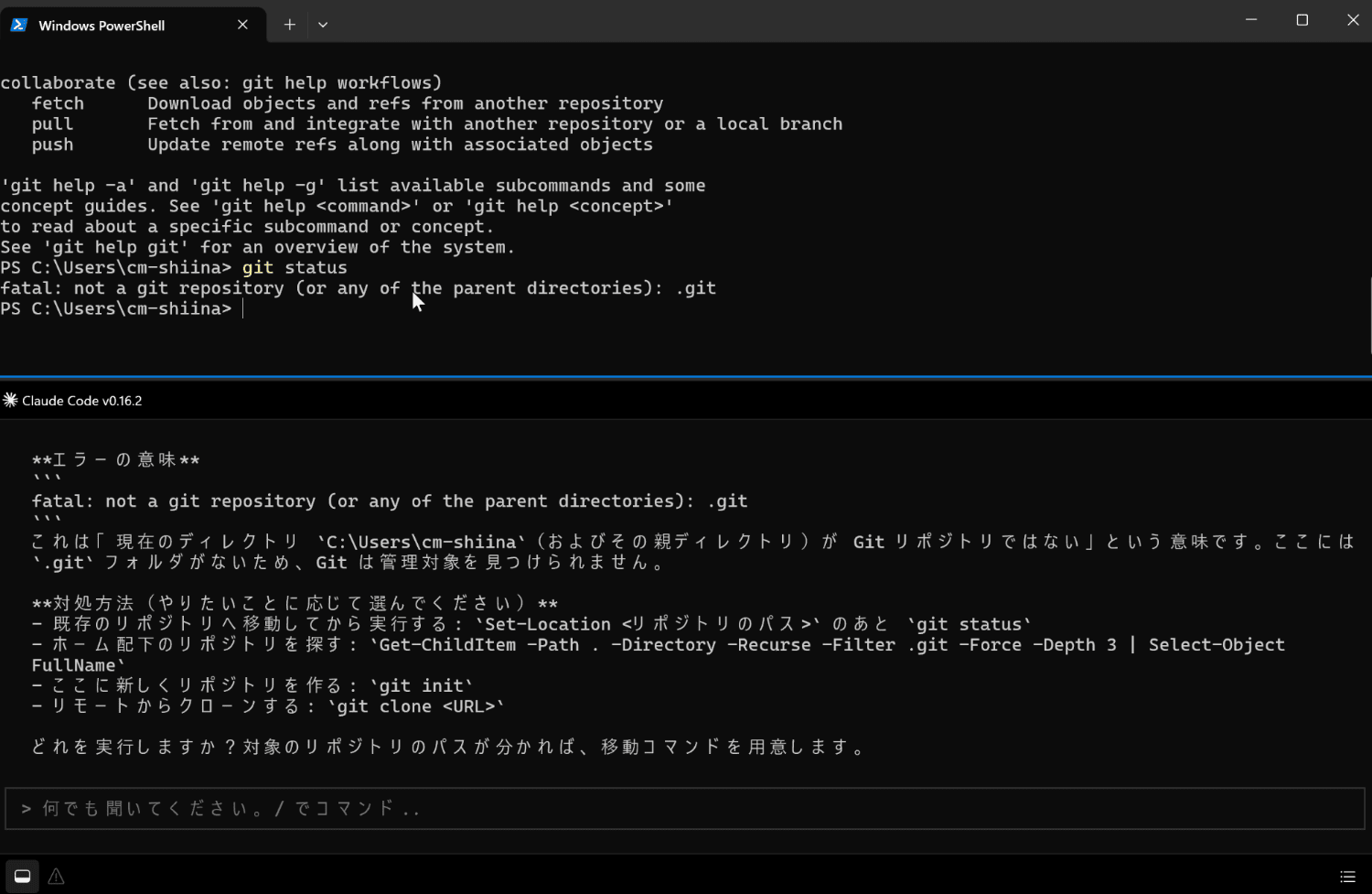The height and width of the screenshot is (894, 1372).
Task: Click the PowerShell prompt cursor line
Action: 122,308
